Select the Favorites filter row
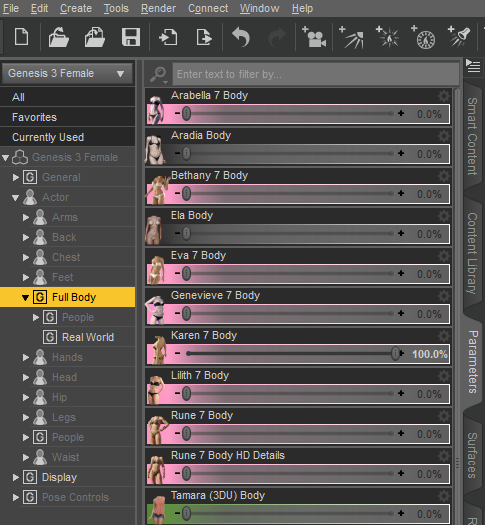Screen dimensions: 485x525 pyautogui.click(x=67, y=117)
